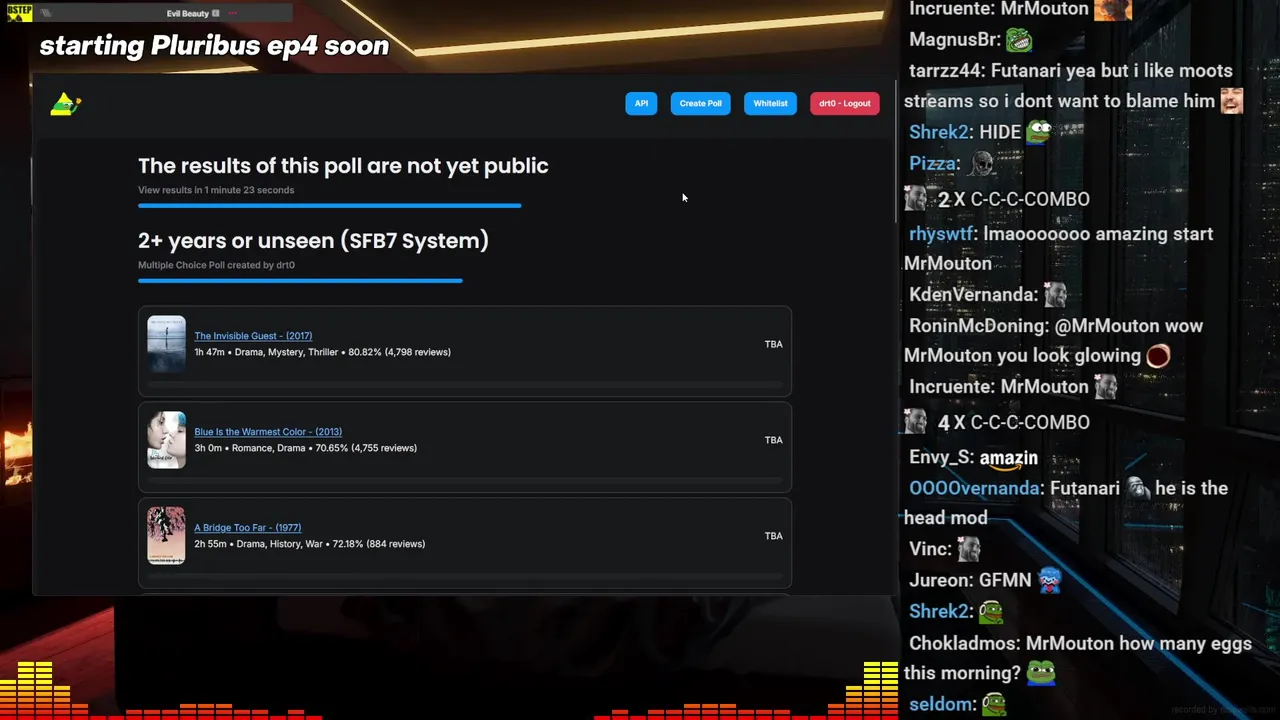Click the poll site logo icon

pos(65,103)
